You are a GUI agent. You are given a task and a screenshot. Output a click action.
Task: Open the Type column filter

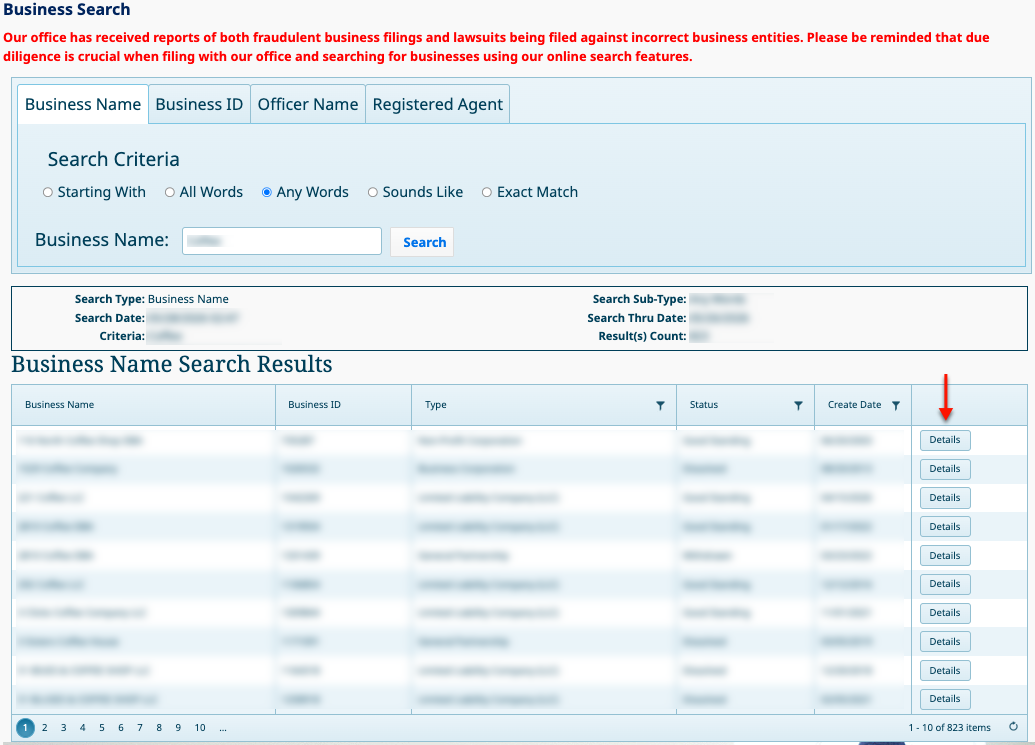click(x=660, y=405)
